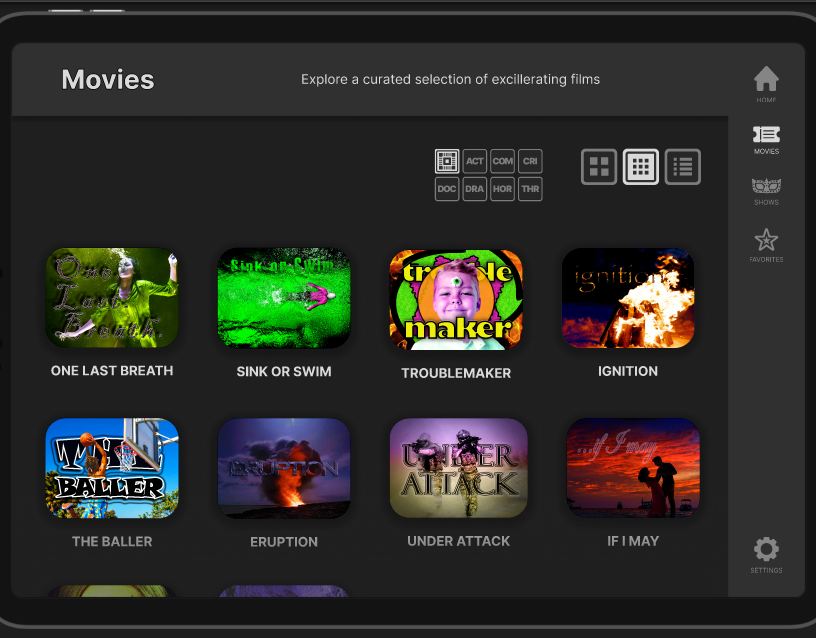
Task: Open Eruption poster
Action: pyautogui.click(x=284, y=468)
